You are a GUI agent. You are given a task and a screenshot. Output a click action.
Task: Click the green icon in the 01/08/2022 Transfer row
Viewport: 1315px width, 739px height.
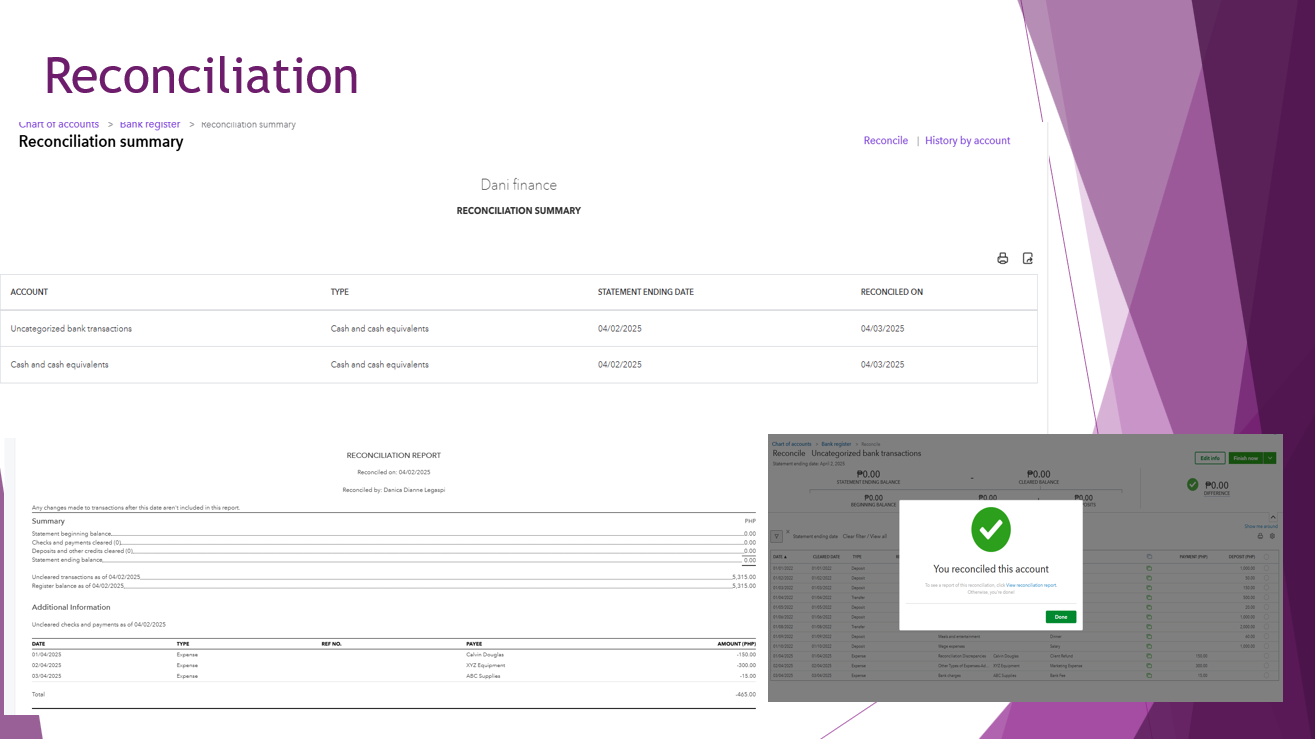tap(1149, 626)
